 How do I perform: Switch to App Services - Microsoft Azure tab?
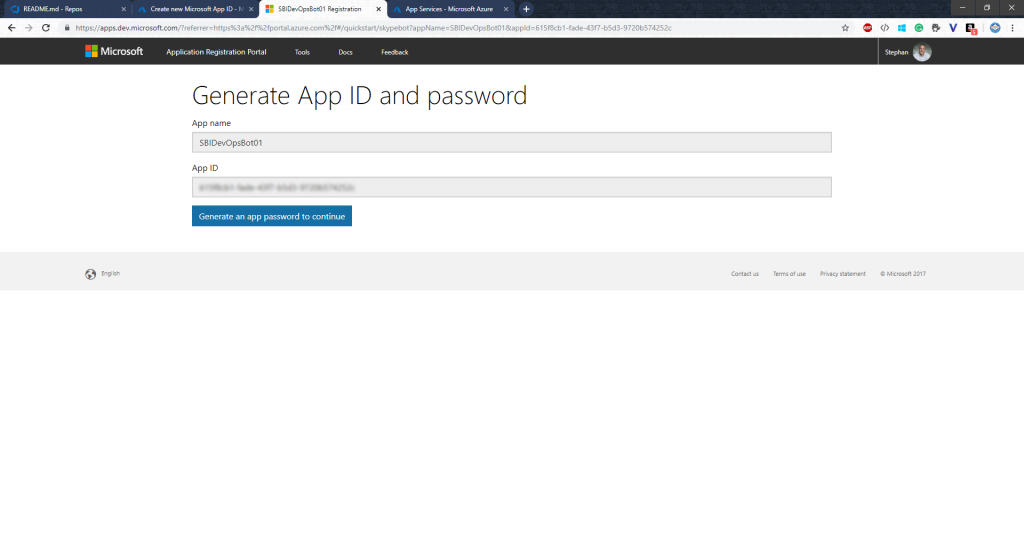click(x=449, y=9)
